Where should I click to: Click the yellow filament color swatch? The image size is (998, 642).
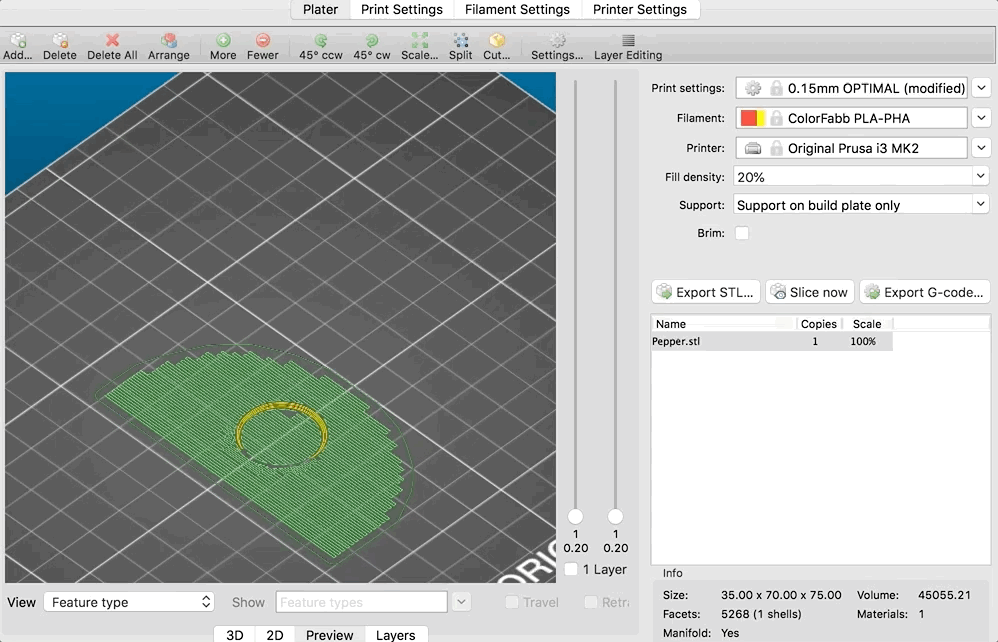click(761, 118)
